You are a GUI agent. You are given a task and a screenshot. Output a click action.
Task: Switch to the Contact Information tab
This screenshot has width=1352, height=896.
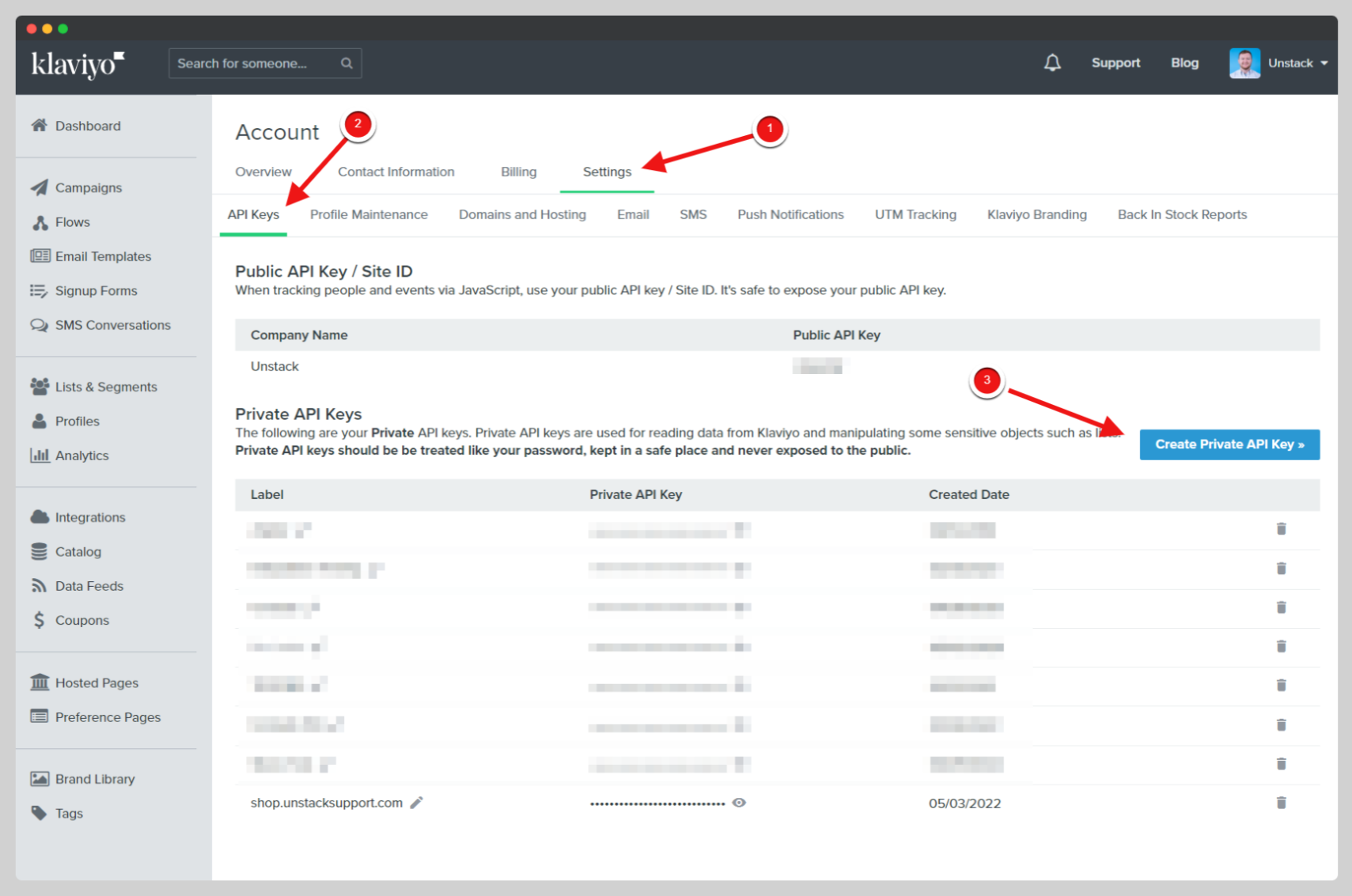click(x=396, y=172)
